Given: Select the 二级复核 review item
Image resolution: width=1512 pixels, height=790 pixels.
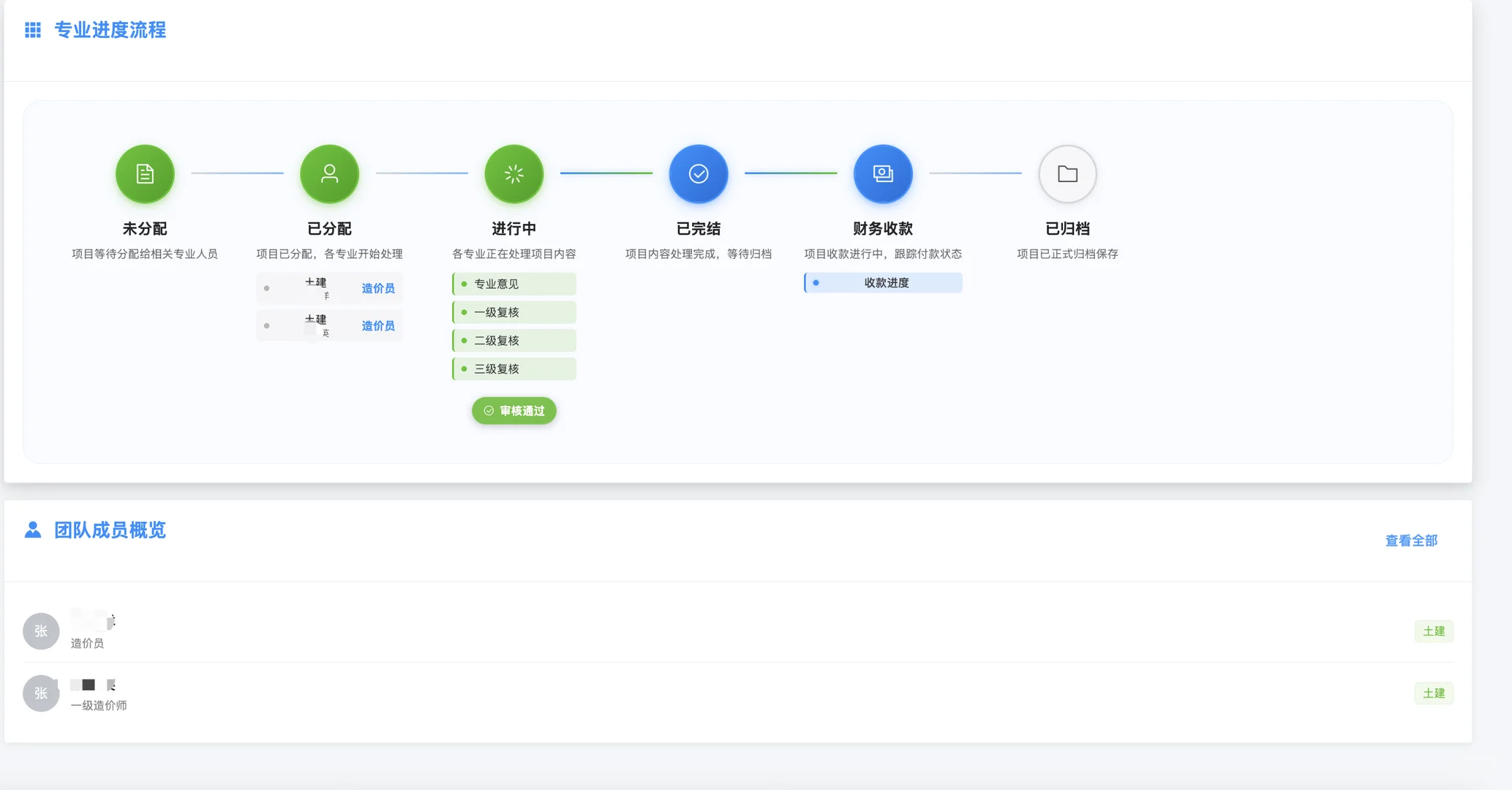Looking at the screenshot, I should coord(514,339).
